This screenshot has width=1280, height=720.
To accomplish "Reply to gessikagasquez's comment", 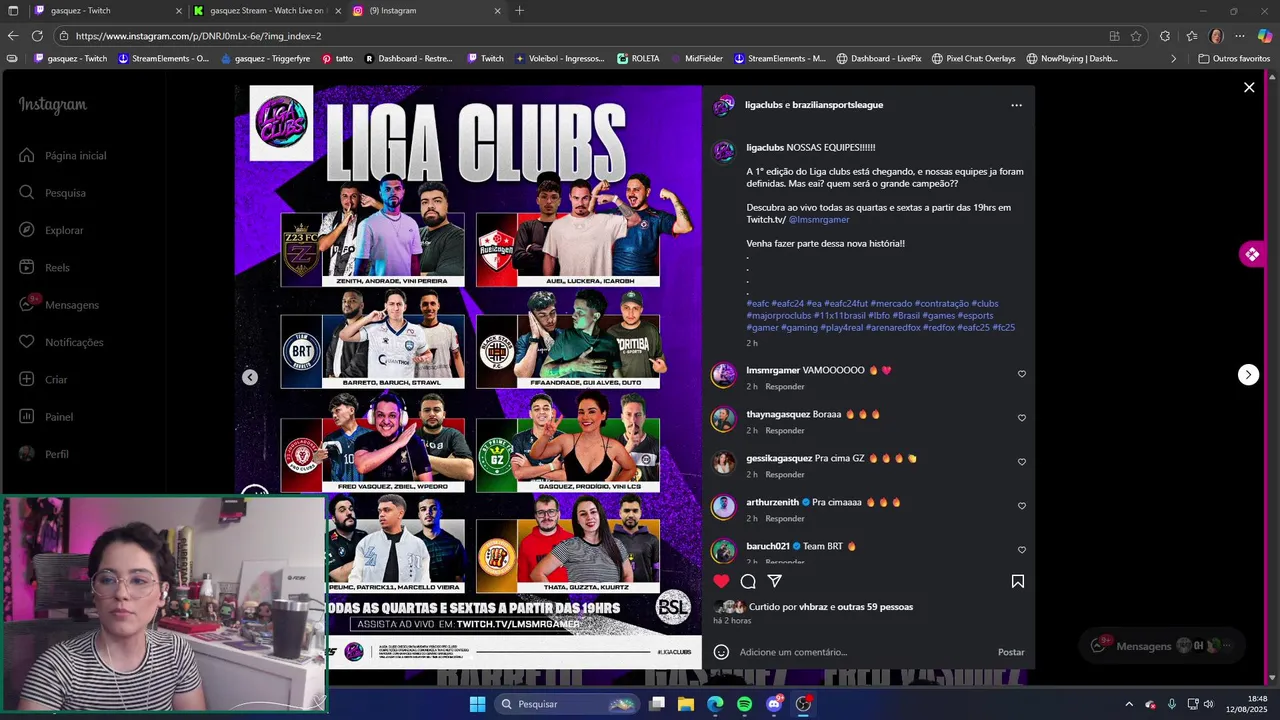I will pyautogui.click(x=785, y=474).
